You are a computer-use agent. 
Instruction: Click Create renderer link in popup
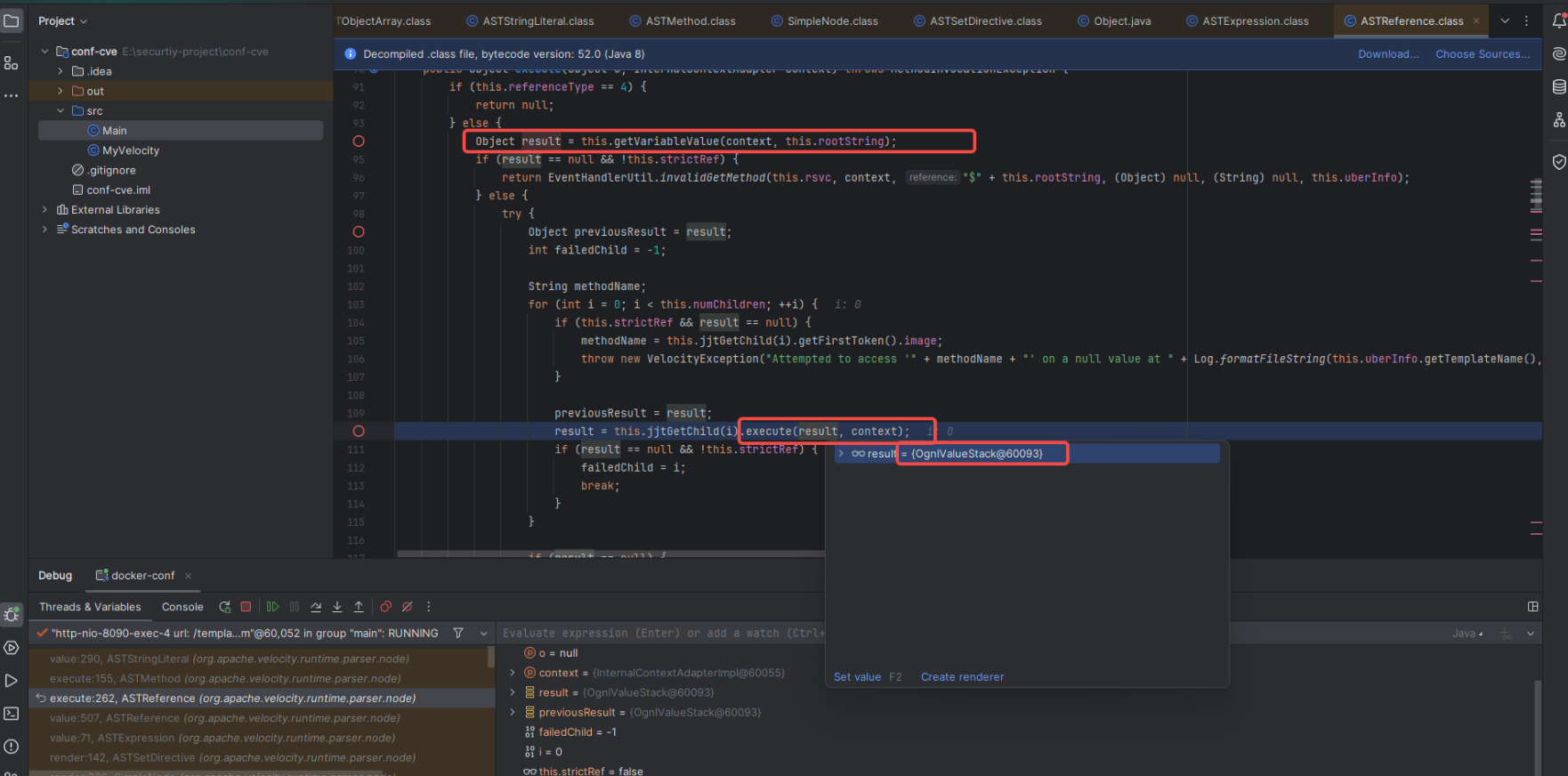(962, 677)
